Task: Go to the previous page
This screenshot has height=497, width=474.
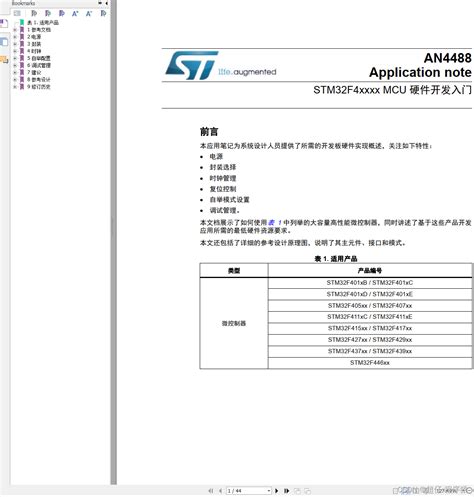Action: click(x=220, y=491)
